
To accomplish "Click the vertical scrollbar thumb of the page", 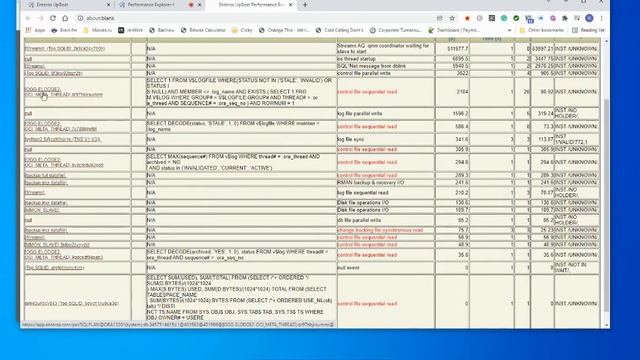I will 606,204.
